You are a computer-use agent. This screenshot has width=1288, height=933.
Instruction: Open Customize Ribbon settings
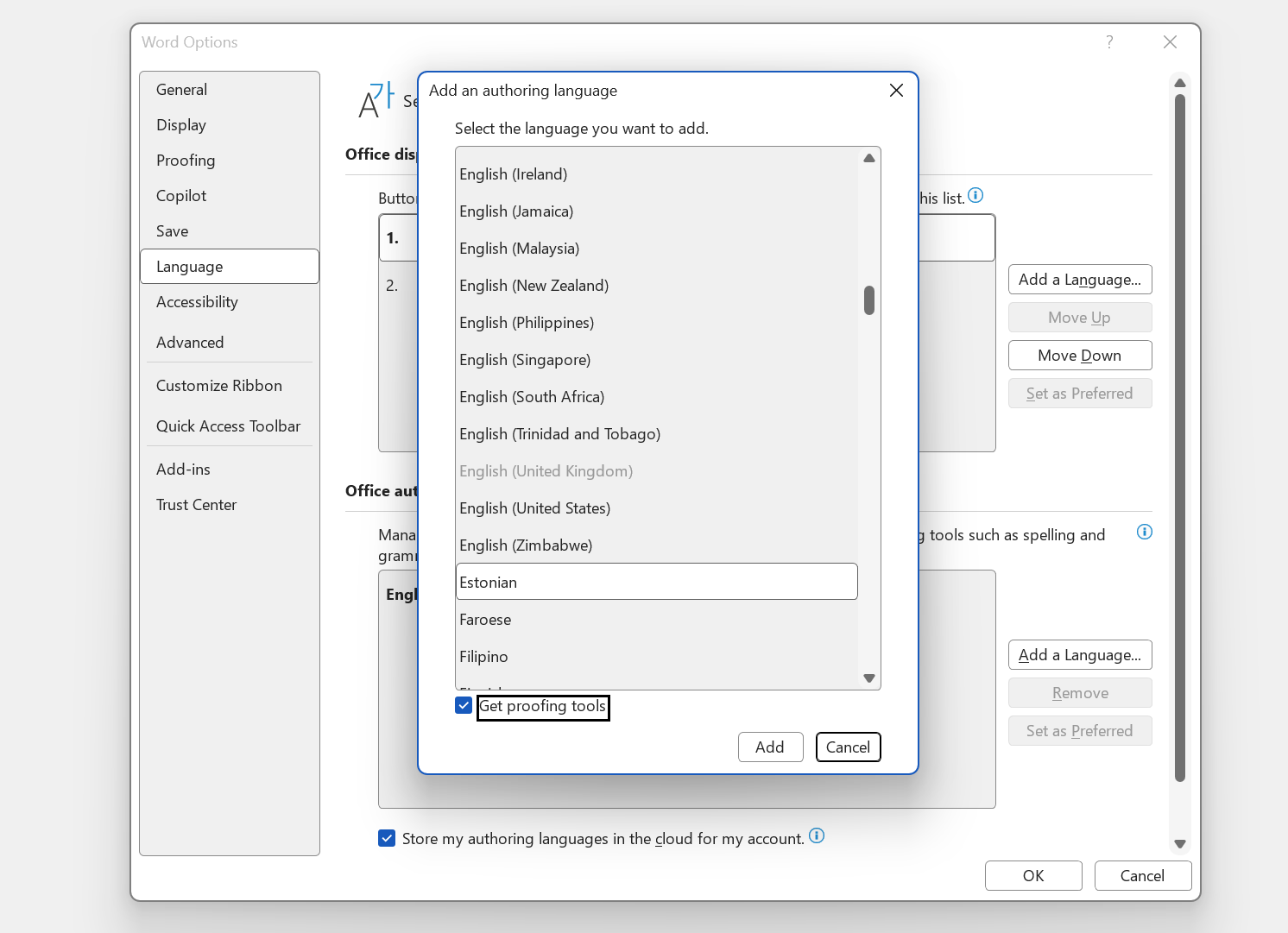230,386
